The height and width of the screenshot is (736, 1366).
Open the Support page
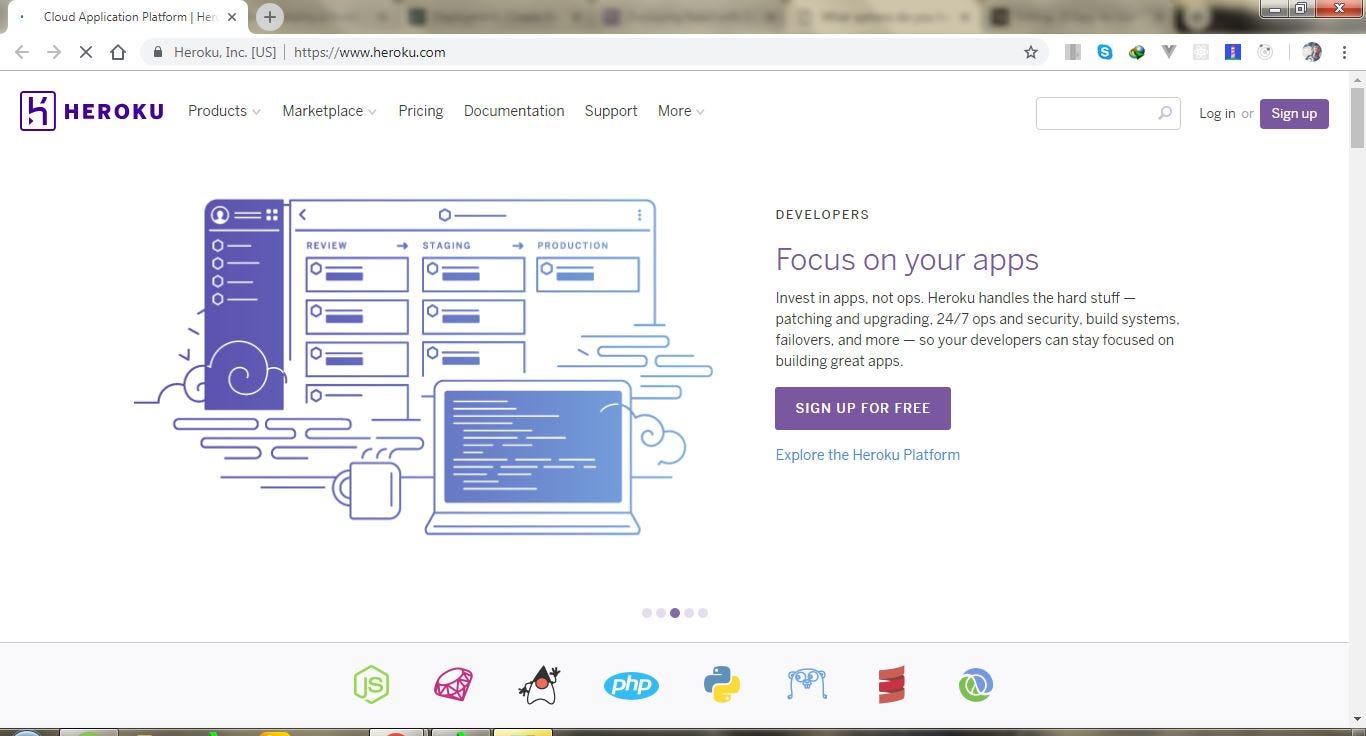(x=611, y=111)
